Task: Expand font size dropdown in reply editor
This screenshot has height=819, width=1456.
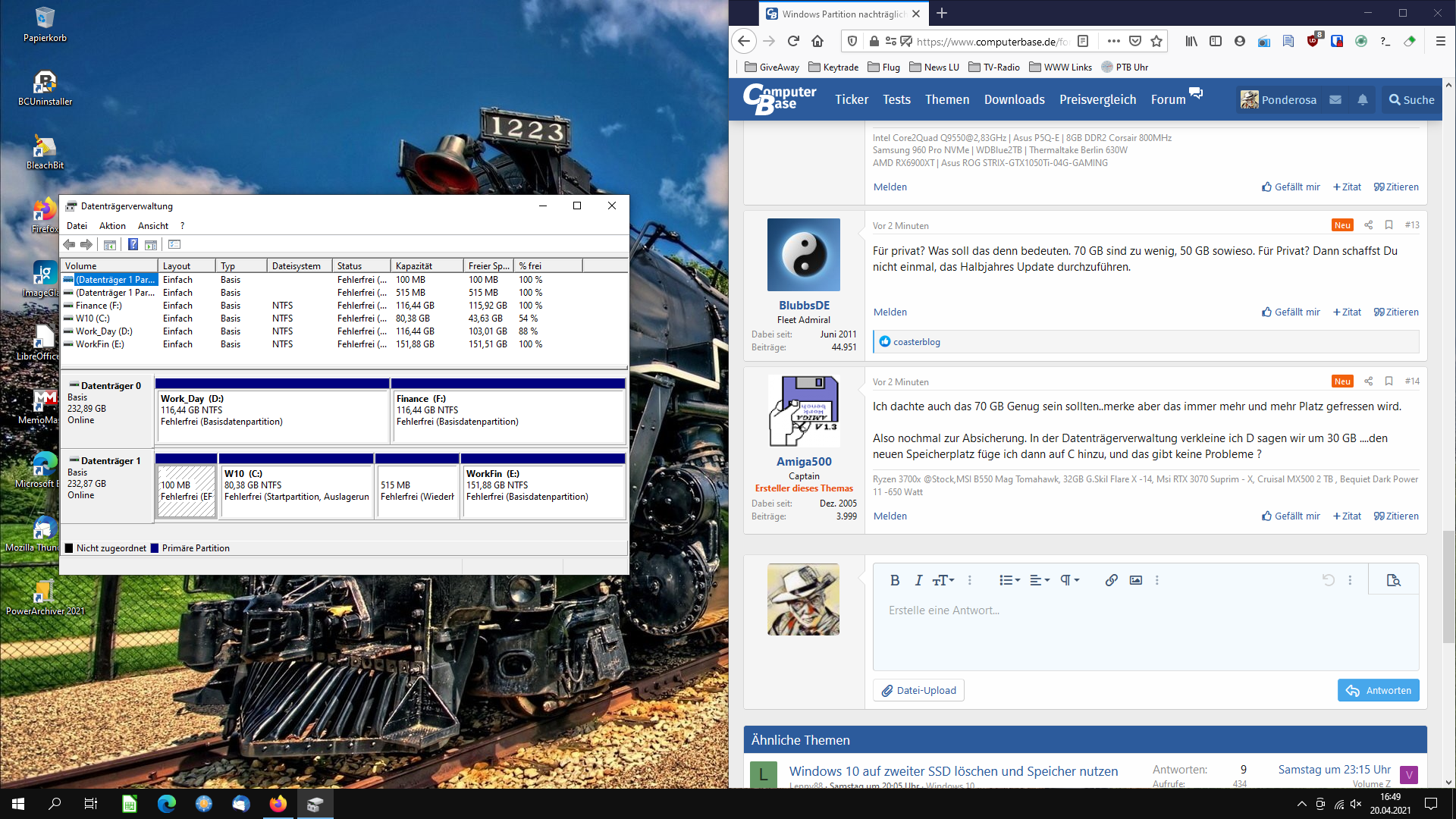Action: tap(943, 580)
